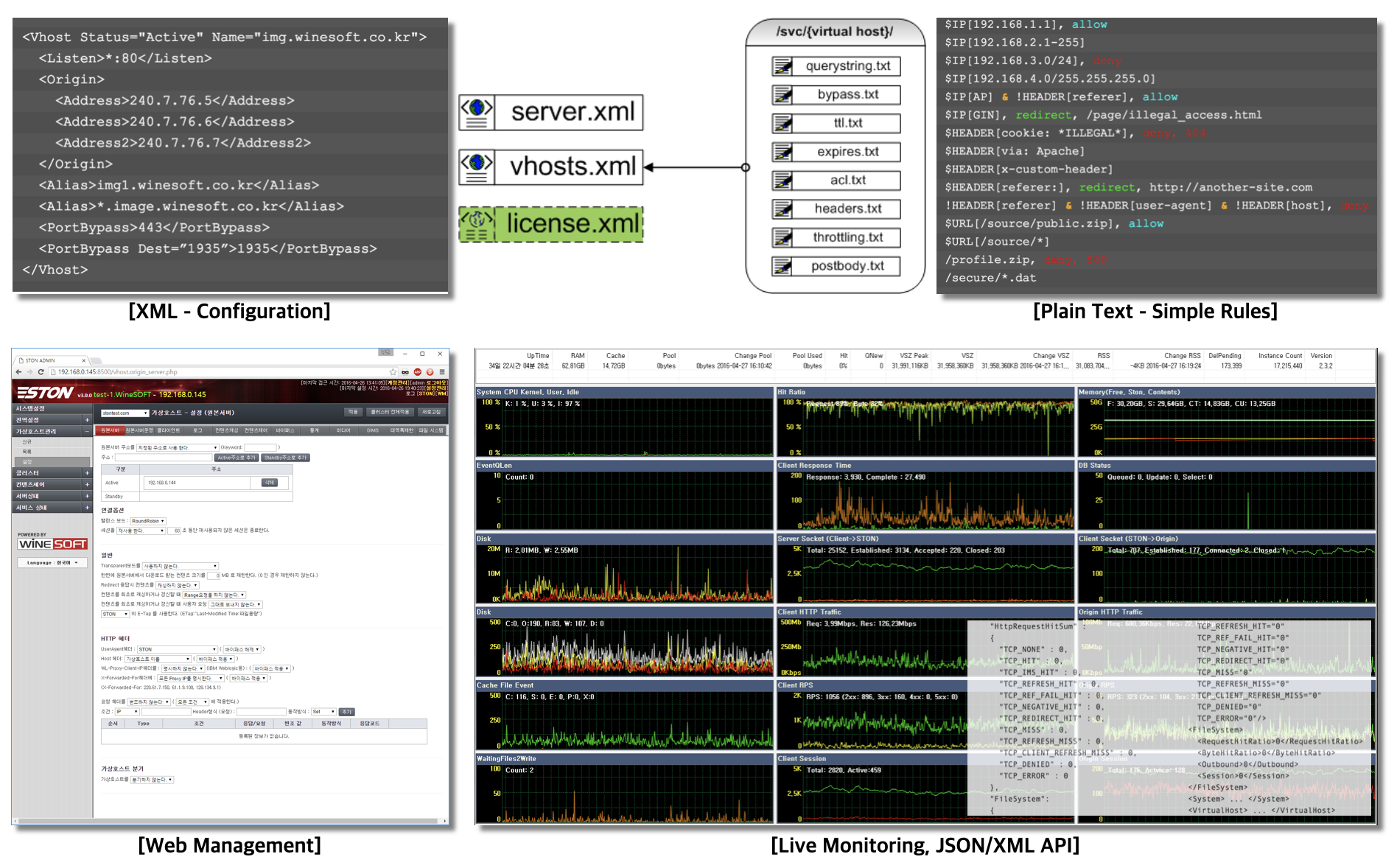Click the acl.txt file icon

tap(782, 181)
